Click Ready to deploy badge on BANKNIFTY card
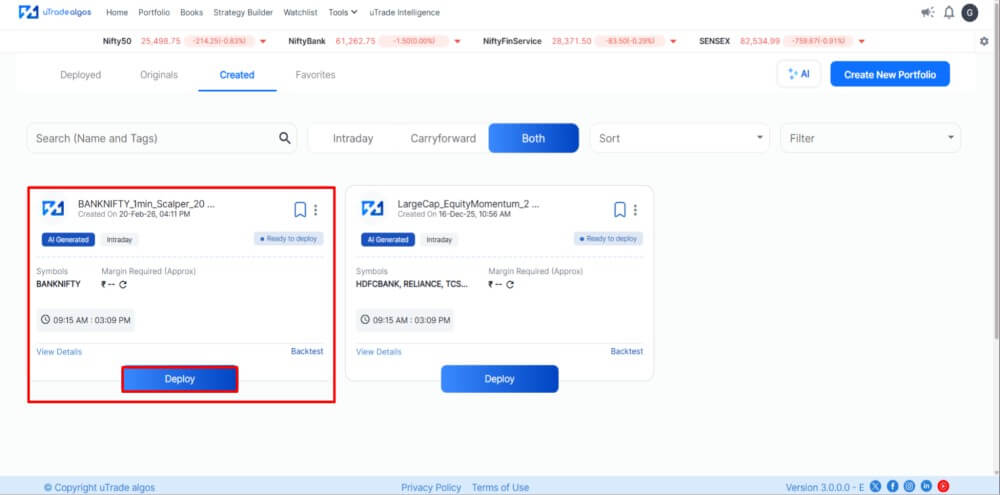The height and width of the screenshot is (495, 1000). (x=289, y=239)
